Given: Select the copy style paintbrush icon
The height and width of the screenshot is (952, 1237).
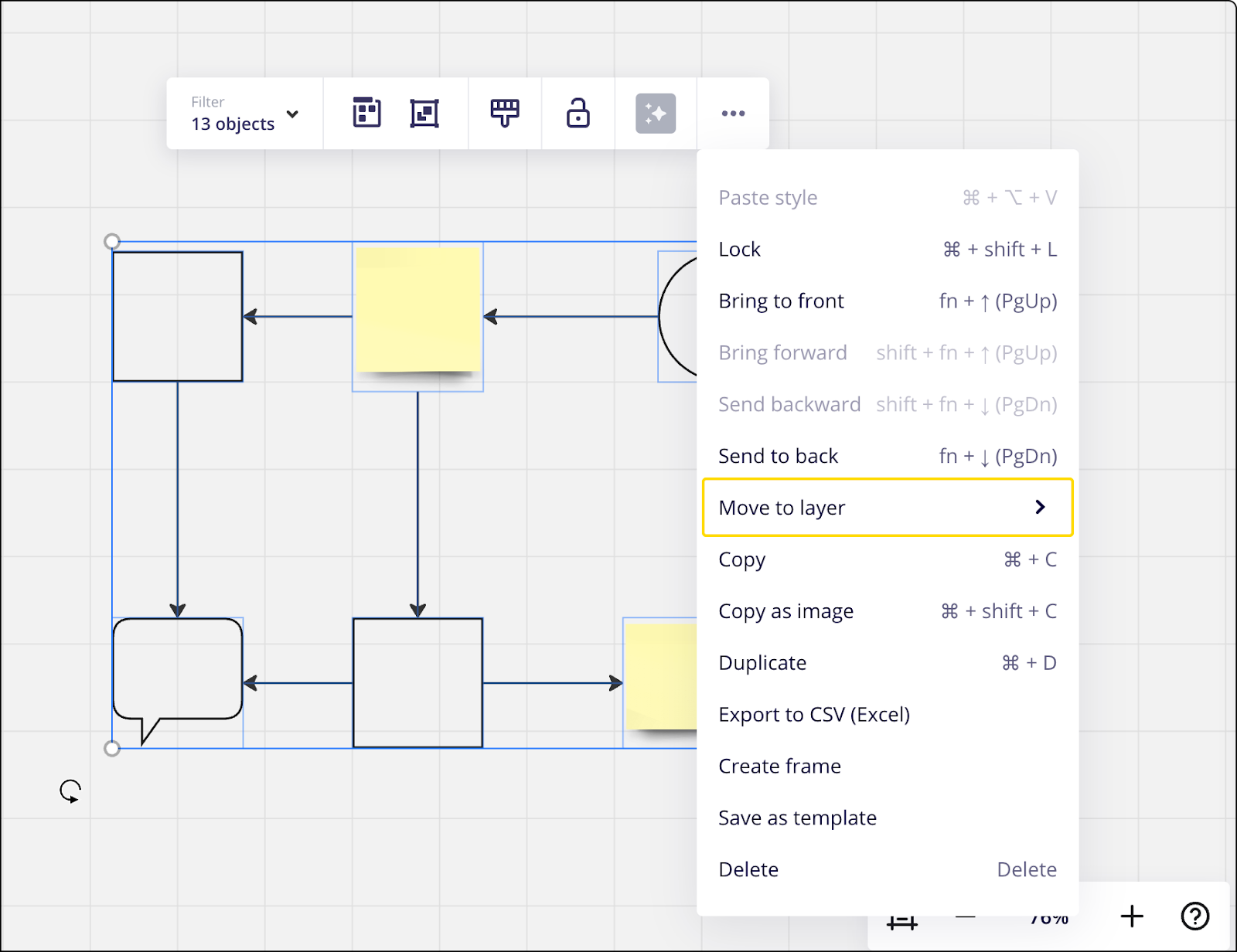Looking at the screenshot, I should 505,113.
